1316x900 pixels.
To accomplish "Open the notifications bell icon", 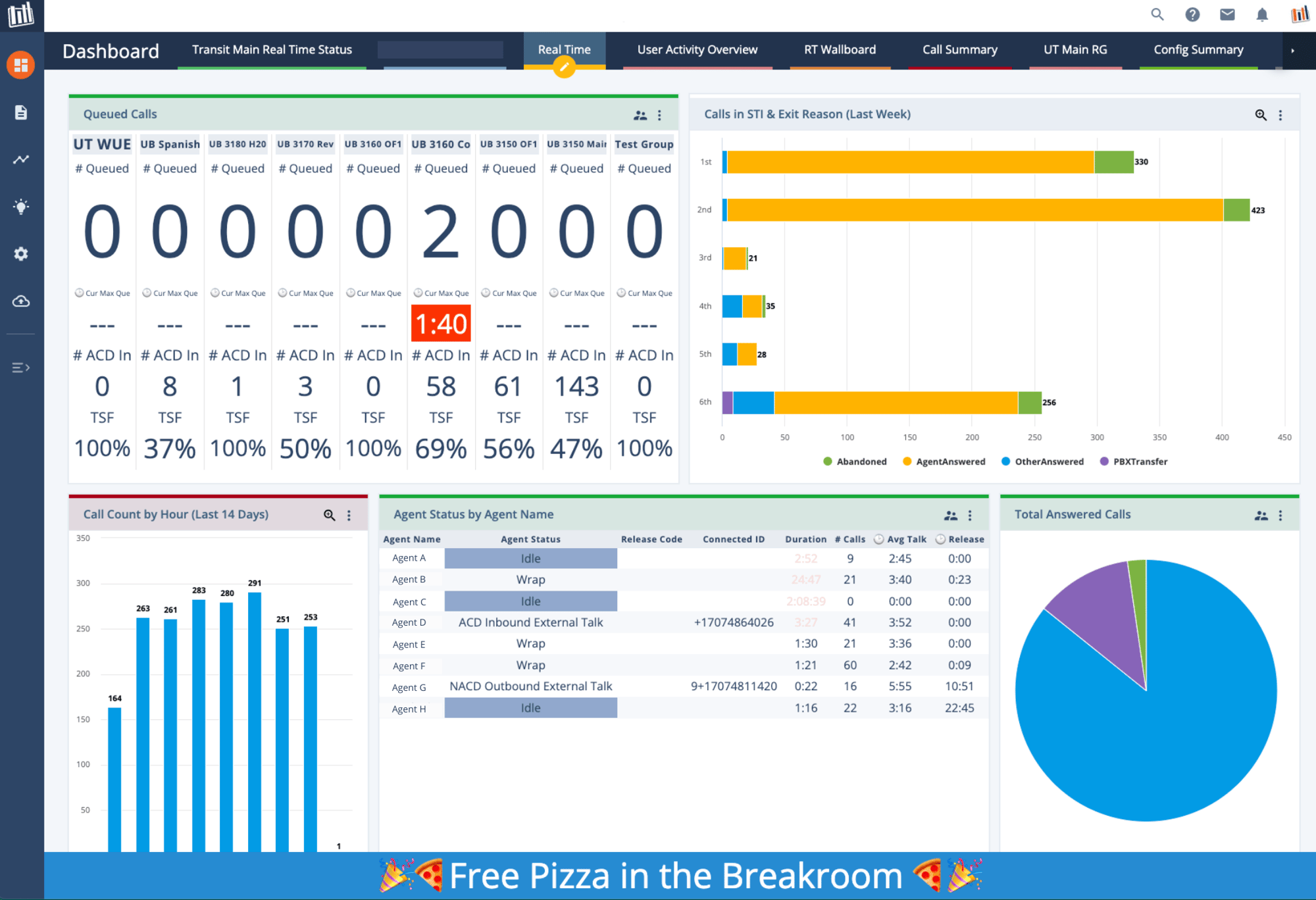I will (x=1262, y=14).
